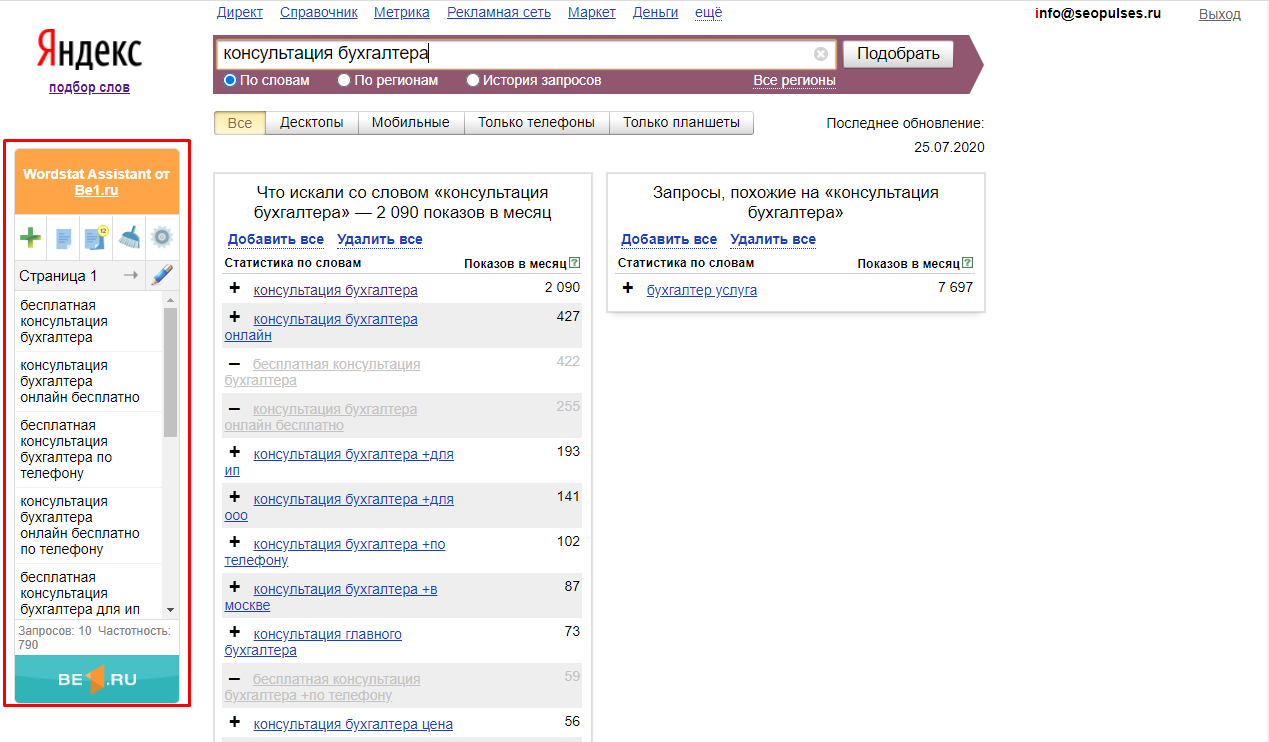
Task: Clear the search field with the X icon
Action: (821, 54)
